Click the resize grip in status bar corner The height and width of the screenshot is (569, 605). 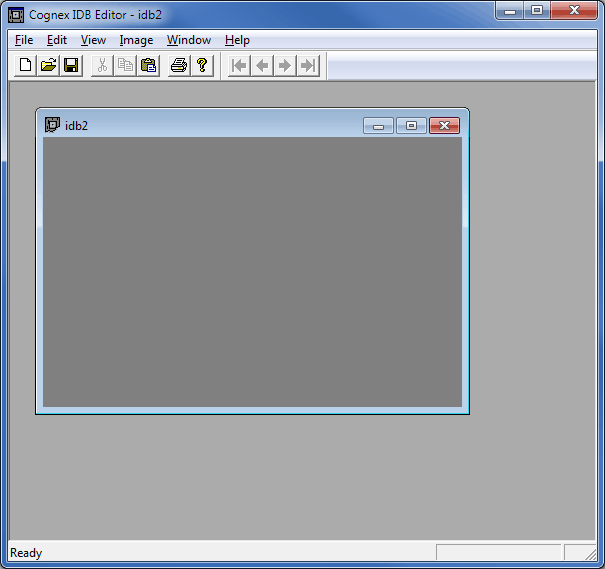tap(590, 554)
